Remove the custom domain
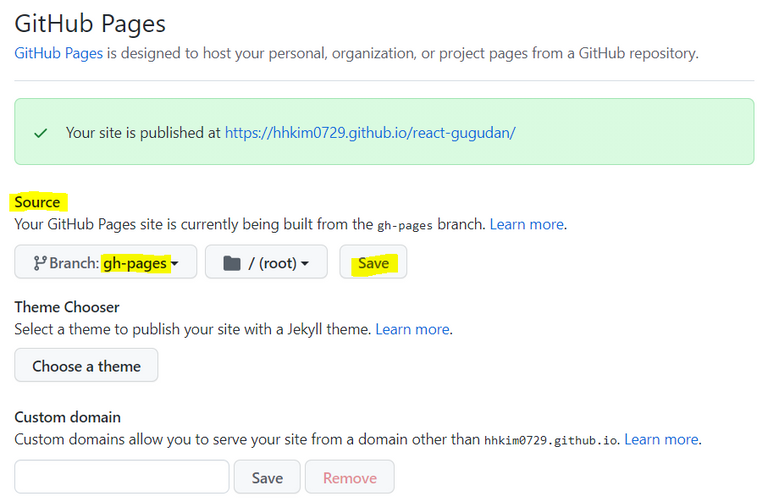This screenshot has width=768, height=501. (x=350, y=477)
